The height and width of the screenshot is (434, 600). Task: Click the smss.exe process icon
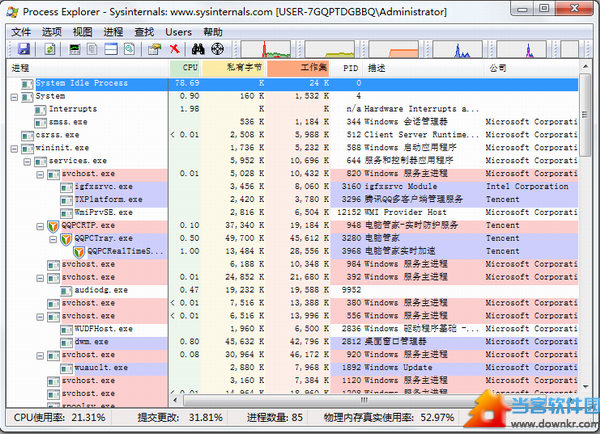click(40, 122)
